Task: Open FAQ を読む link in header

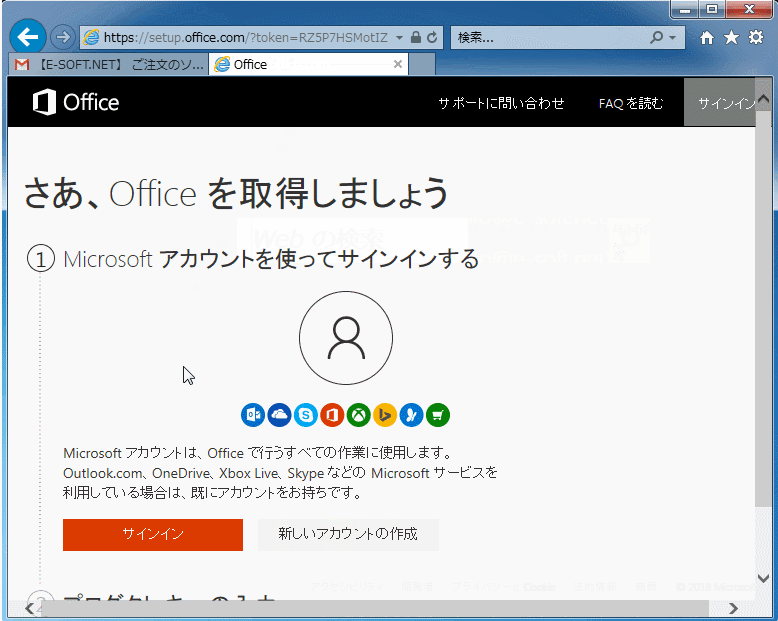Action: pyautogui.click(x=631, y=103)
